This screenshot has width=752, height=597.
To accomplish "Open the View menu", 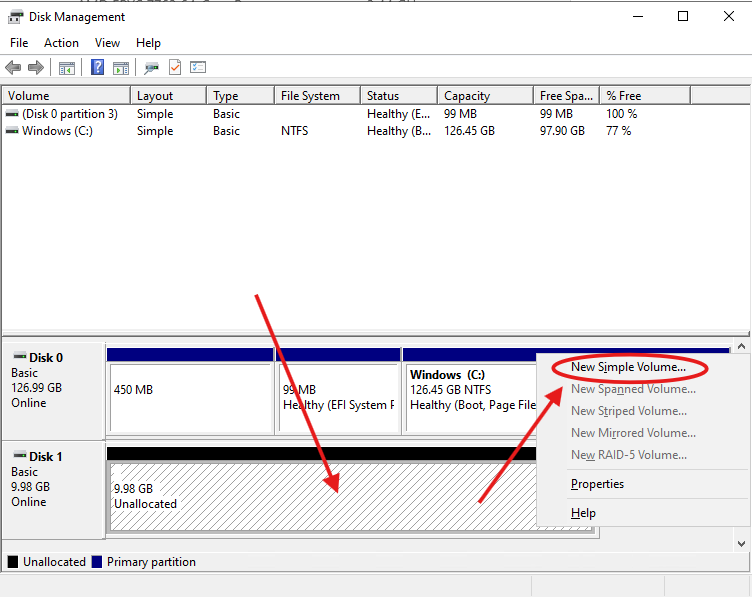I will (107, 43).
